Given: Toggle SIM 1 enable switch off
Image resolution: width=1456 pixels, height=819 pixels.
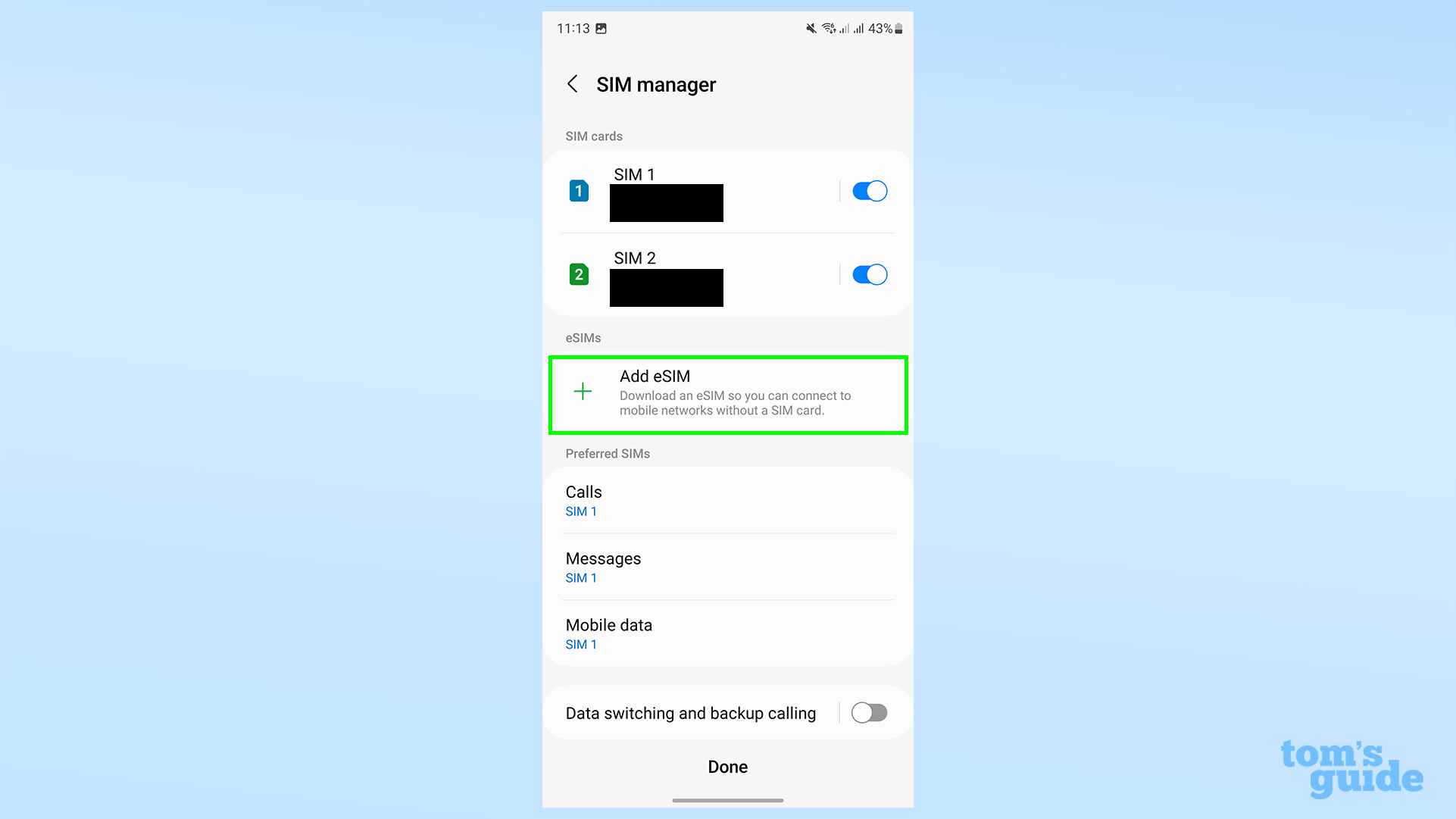Looking at the screenshot, I should (868, 191).
